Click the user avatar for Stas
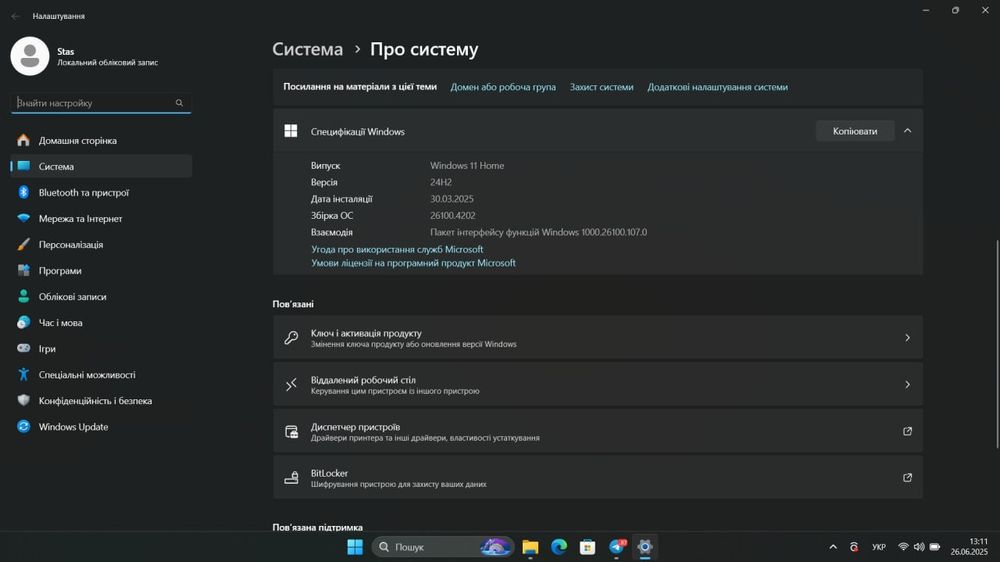This screenshot has height=562, width=1000. (x=30, y=56)
